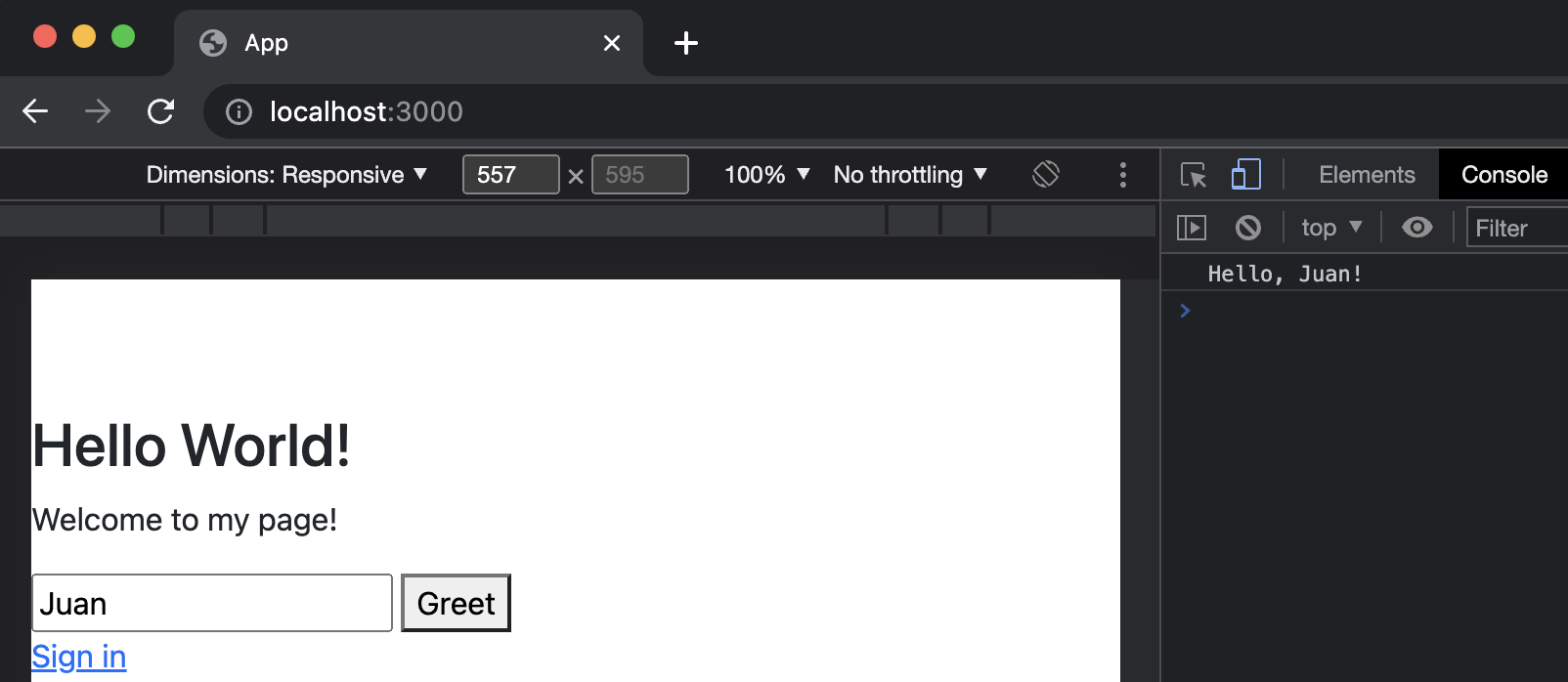Open the 100% zoom dropdown

coord(766,175)
